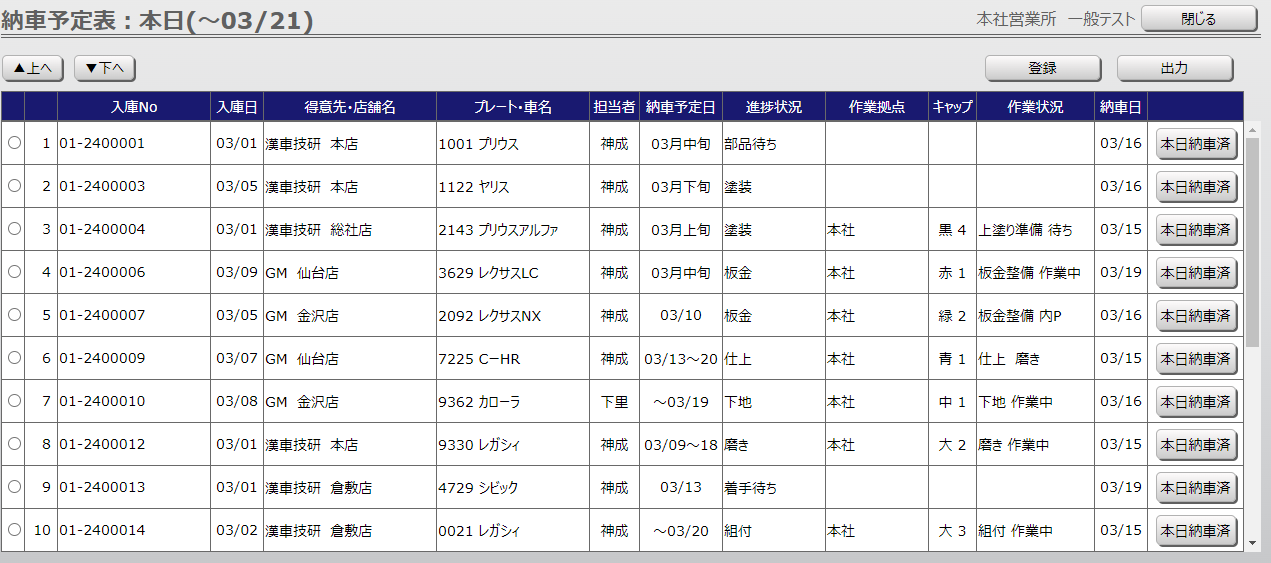Close the schedule with 閉じる button
Image resolution: width=1271 pixels, height=563 pixels.
(1199, 18)
